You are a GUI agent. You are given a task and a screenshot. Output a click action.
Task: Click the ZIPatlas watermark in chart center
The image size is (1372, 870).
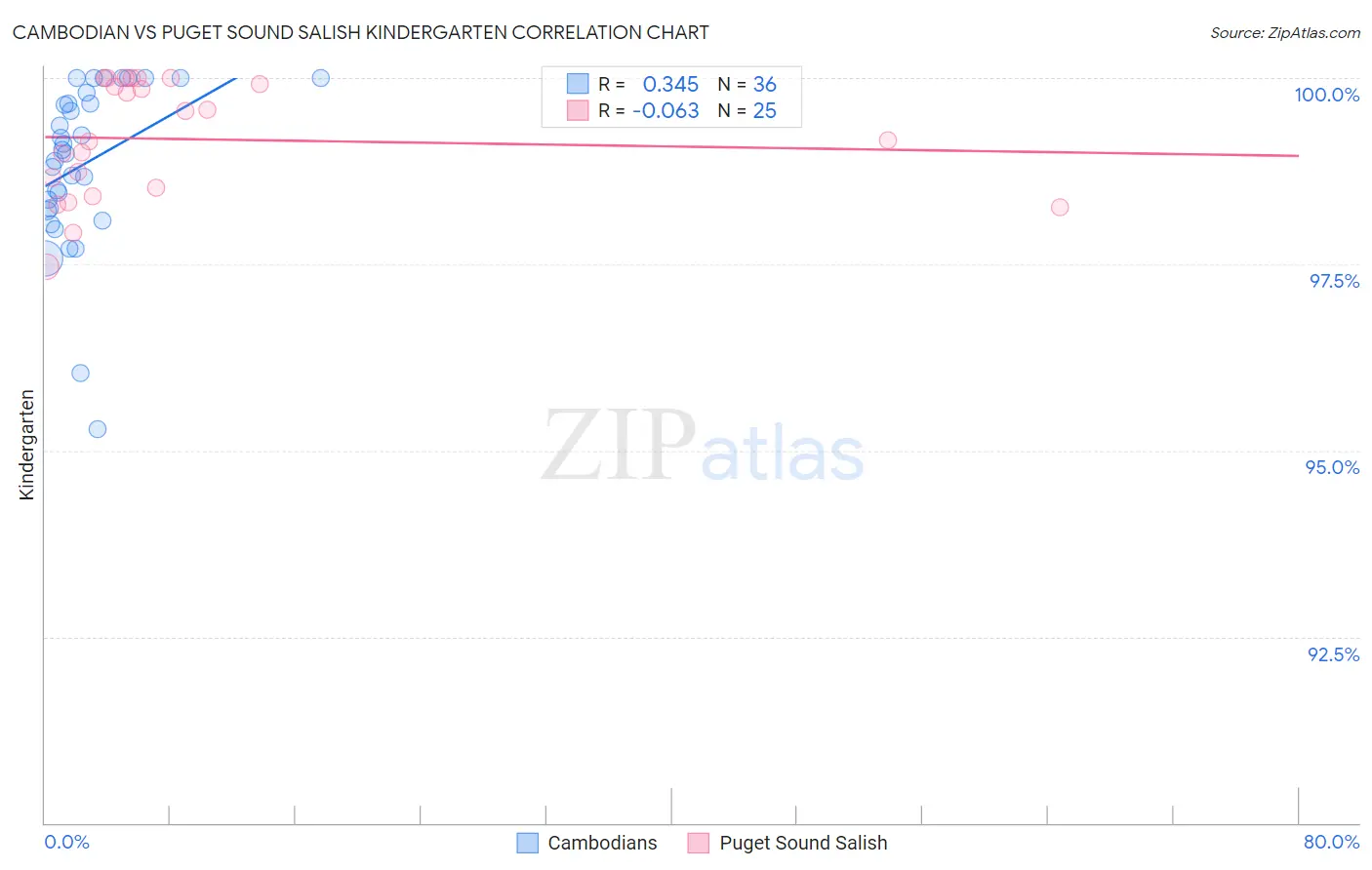(x=703, y=447)
